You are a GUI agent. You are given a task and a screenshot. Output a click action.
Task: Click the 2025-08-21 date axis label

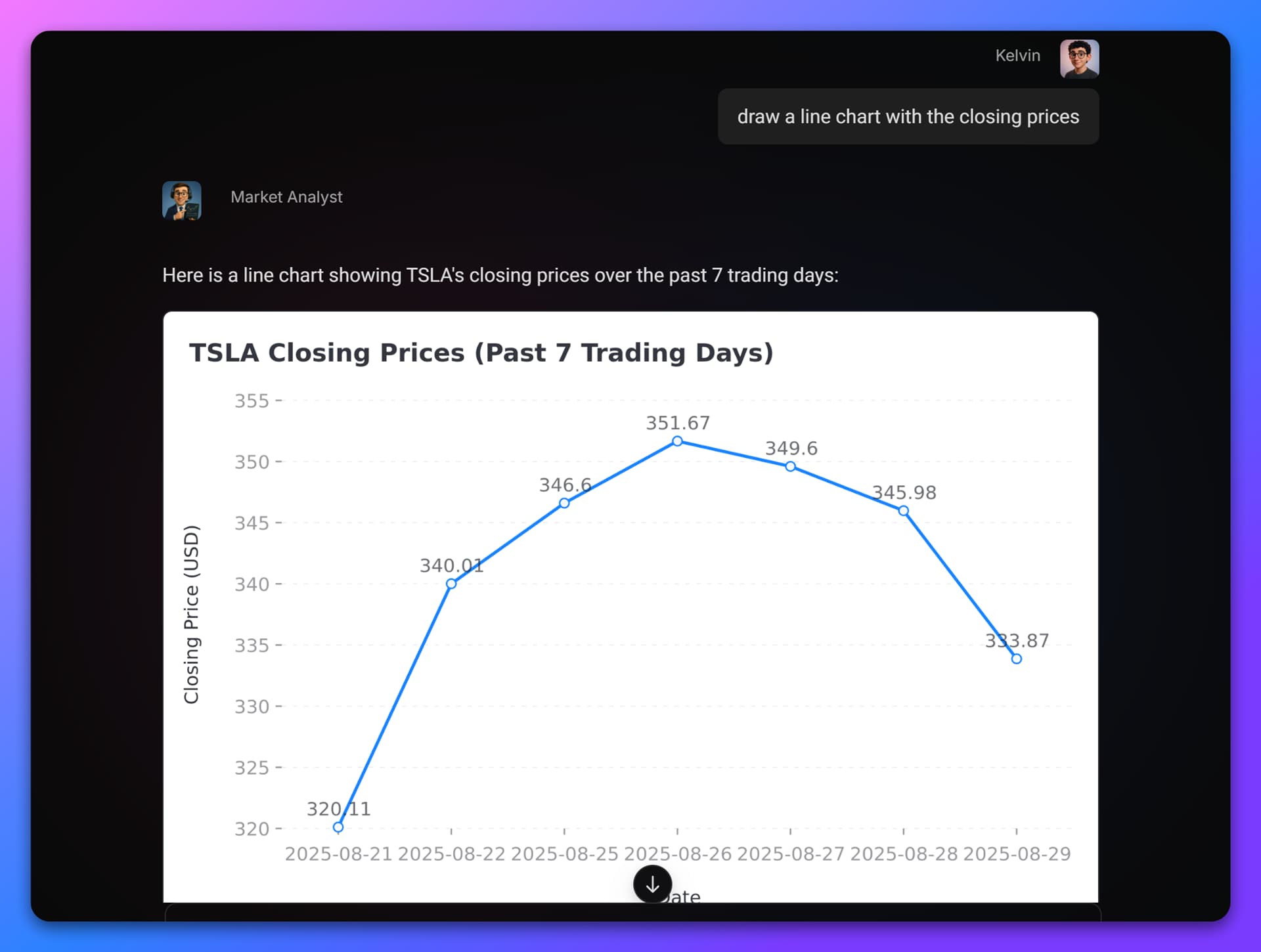click(x=338, y=854)
